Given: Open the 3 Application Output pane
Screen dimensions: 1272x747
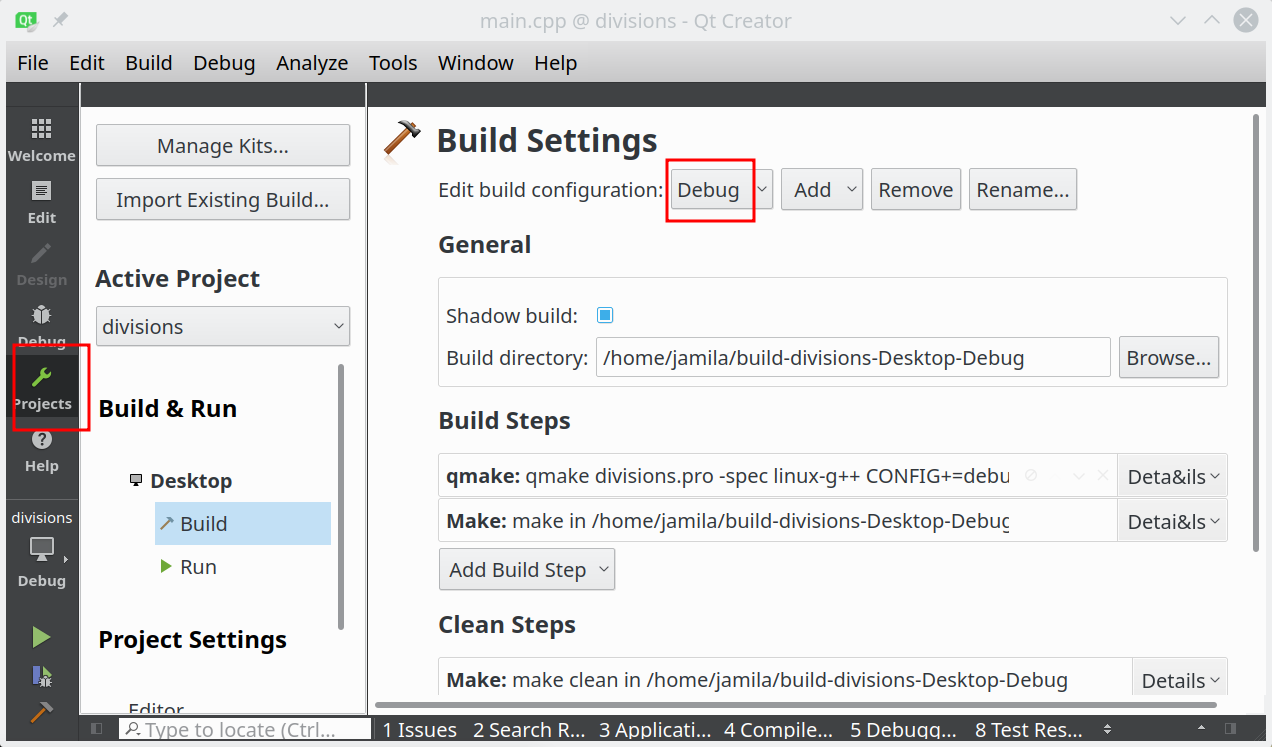Looking at the screenshot, I should (x=656, y=730).
